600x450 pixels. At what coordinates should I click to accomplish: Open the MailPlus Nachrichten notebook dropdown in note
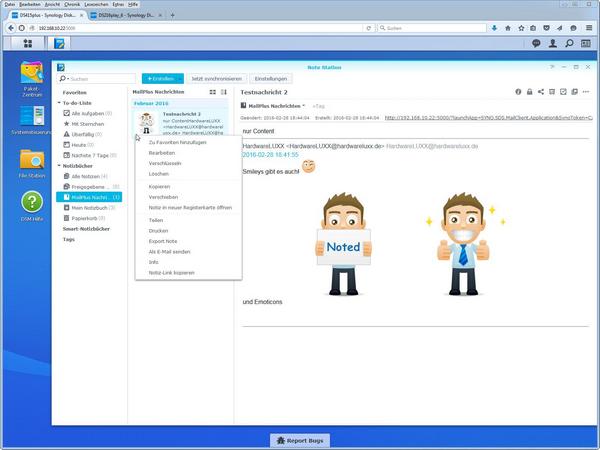tap(304, 106)
